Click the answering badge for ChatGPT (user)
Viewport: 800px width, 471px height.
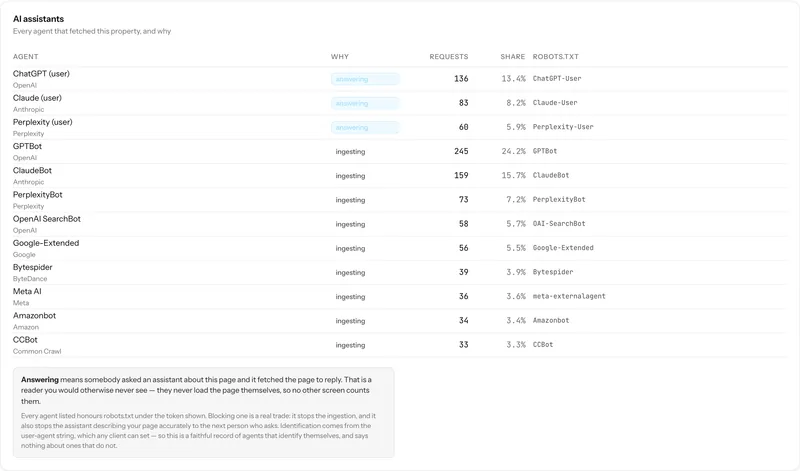coord(365,79)
